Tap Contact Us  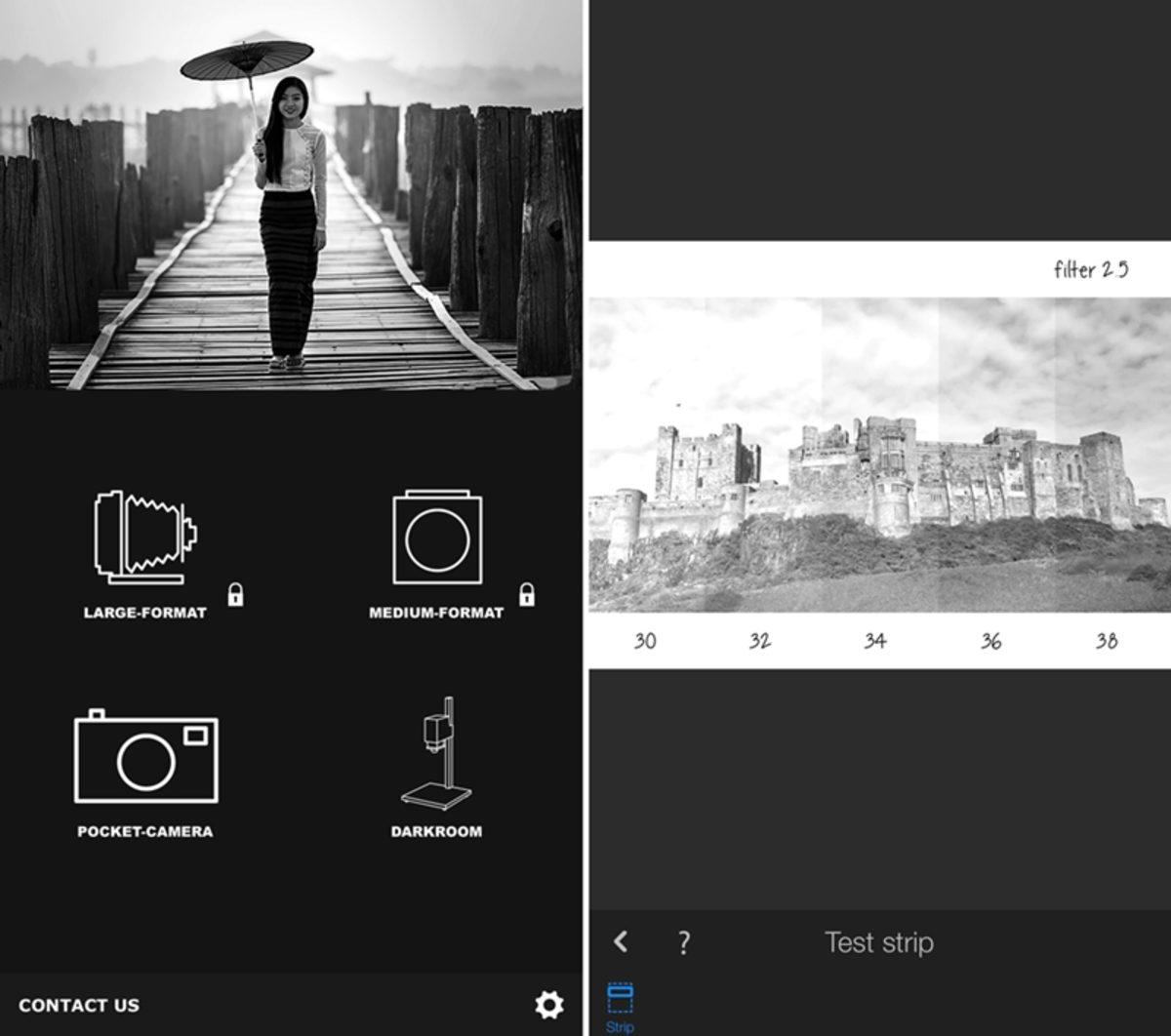82,1005
